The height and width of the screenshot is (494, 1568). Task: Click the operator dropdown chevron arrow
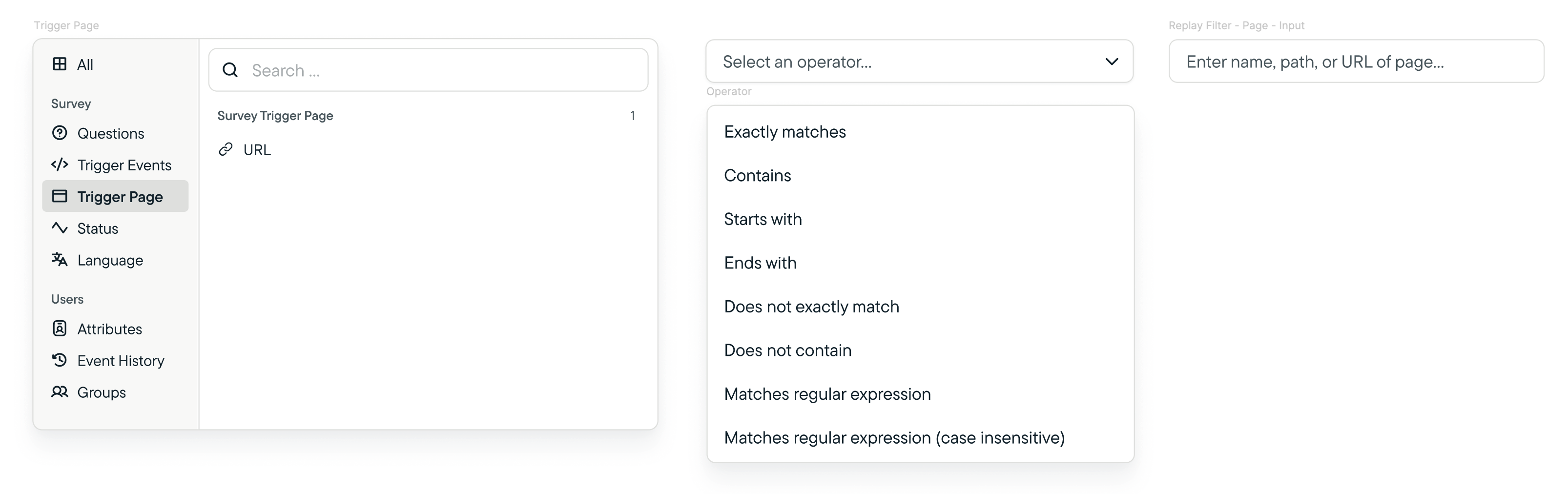1112,62
